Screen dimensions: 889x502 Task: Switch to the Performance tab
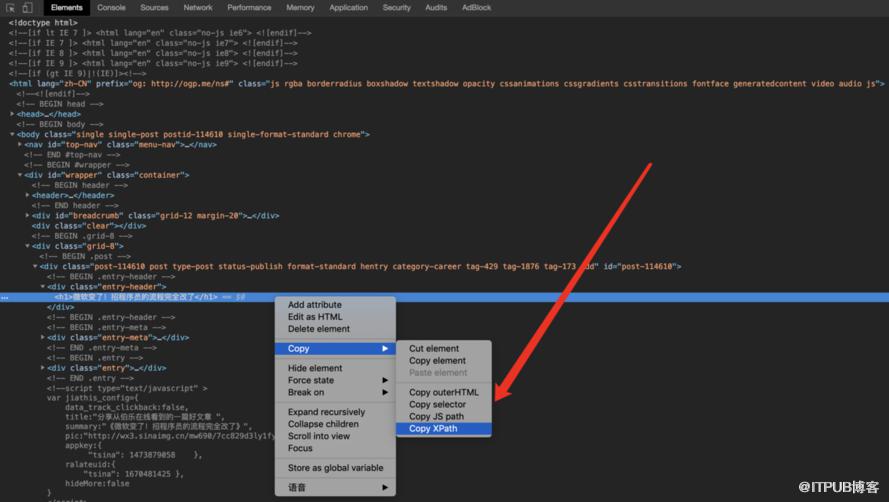249,7
